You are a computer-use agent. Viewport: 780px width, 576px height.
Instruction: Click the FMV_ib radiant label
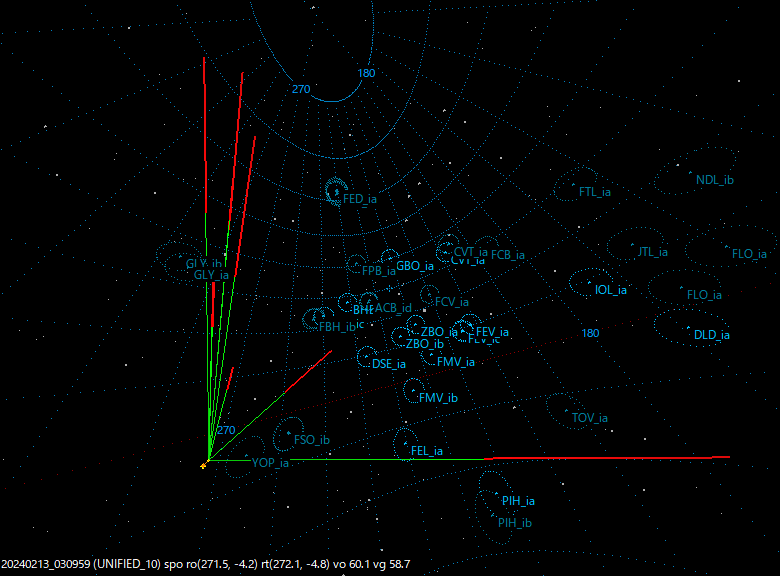(438, 398)
